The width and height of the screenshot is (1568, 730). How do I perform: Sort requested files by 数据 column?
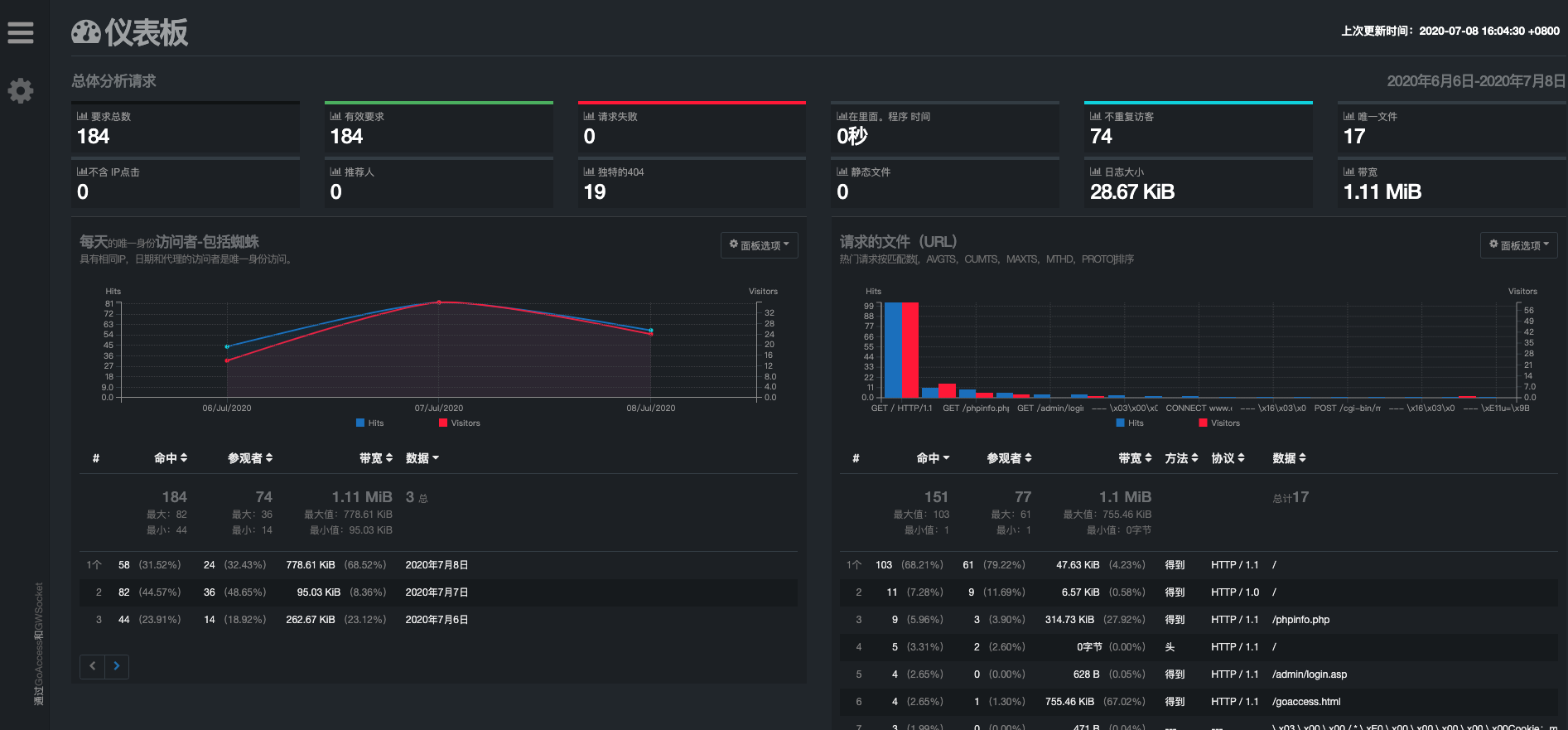pos(1290,458)
